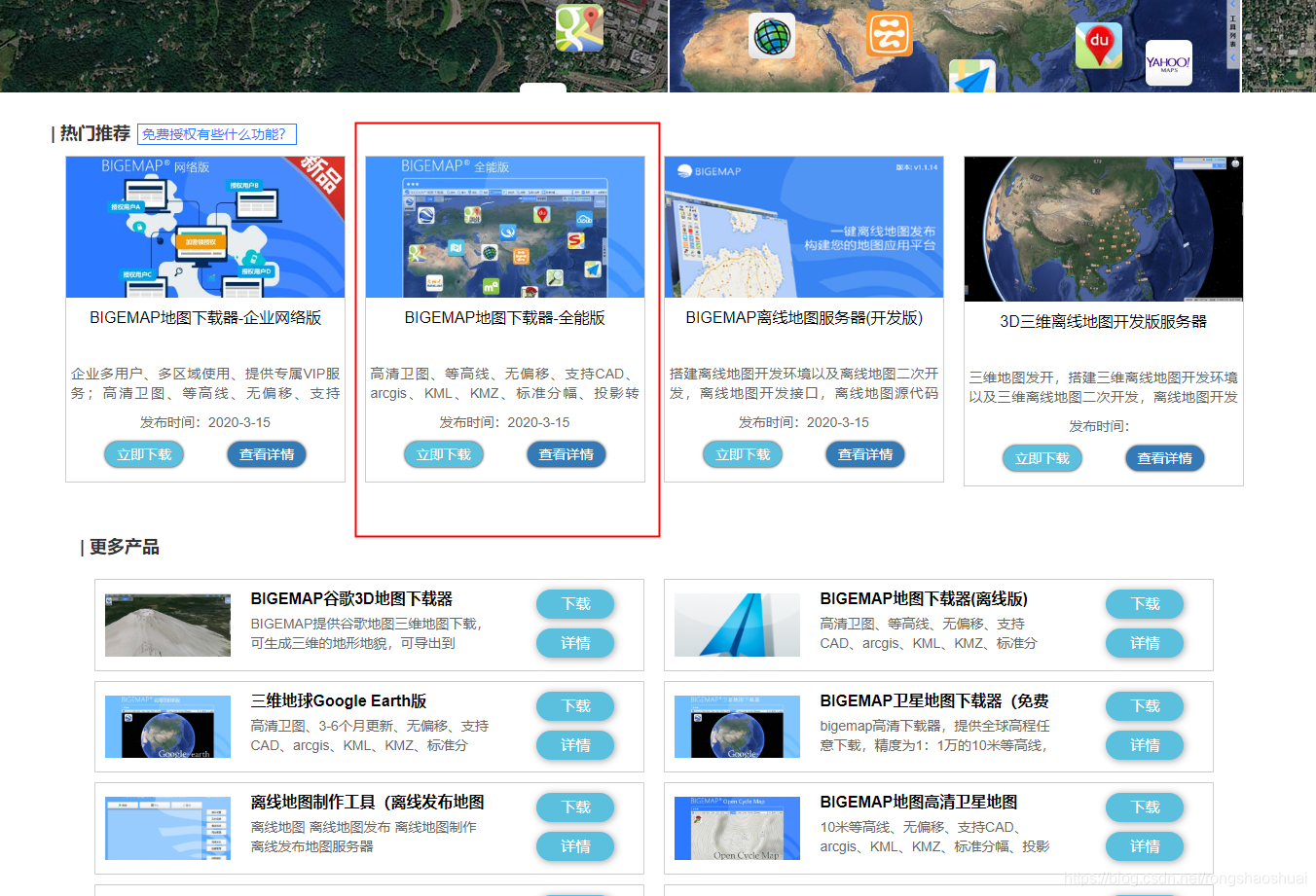Open title BIGEMAP地图下载器(离线版)
This screenshot has height=896, width=1316.
click(x=924, y=599)
